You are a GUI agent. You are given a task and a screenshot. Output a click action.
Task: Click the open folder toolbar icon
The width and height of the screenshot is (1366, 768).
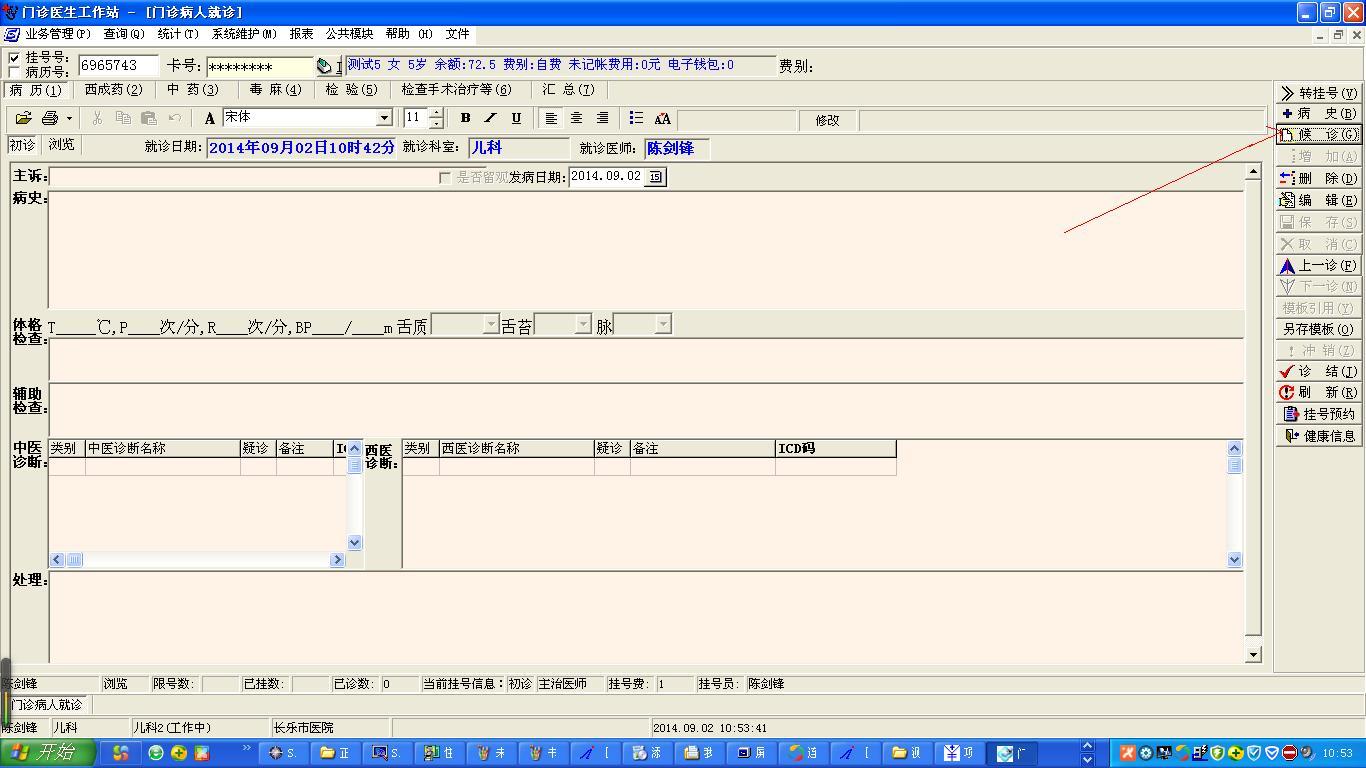pos(24,118)
